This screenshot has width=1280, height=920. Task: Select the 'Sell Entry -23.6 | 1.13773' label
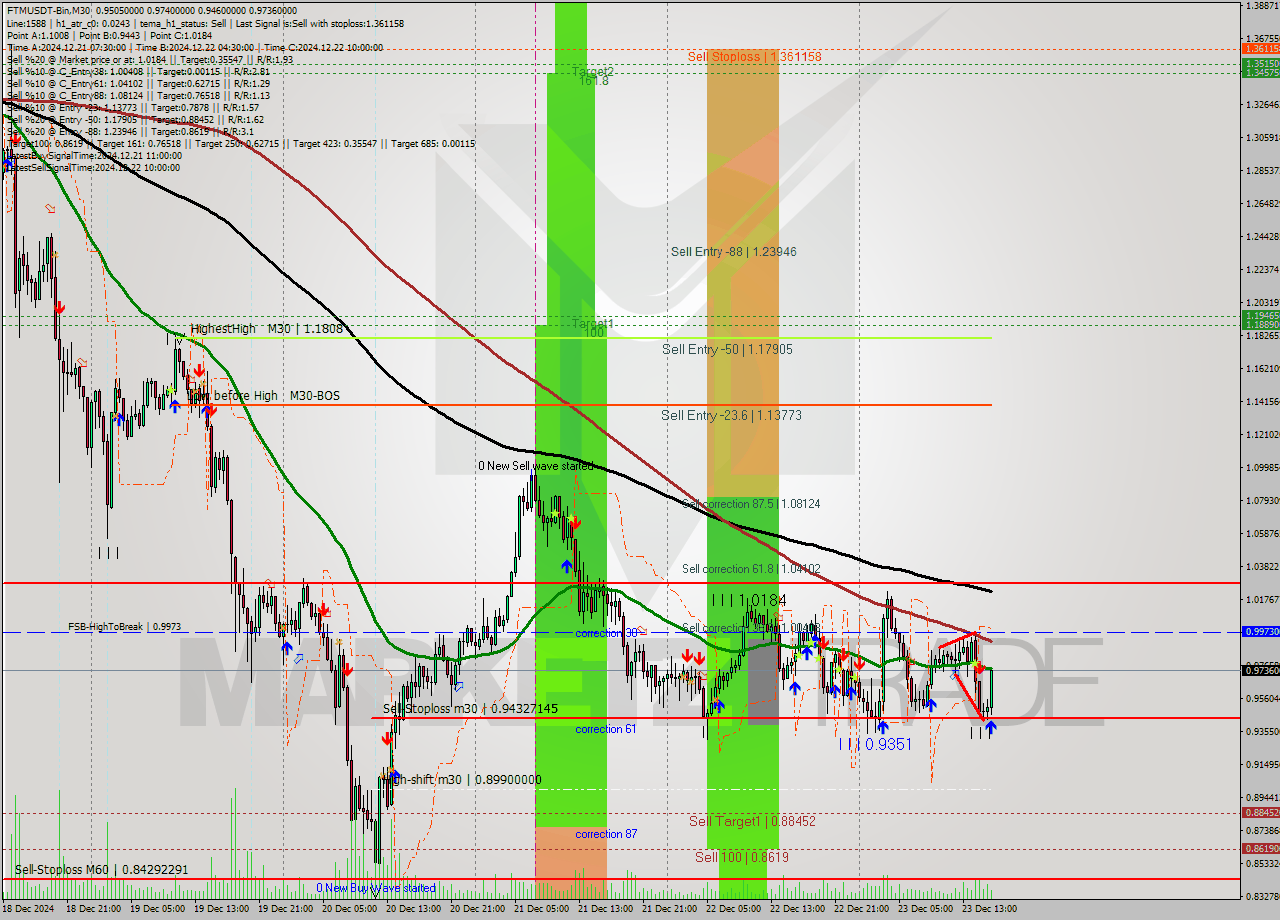(x=731, y=415)
